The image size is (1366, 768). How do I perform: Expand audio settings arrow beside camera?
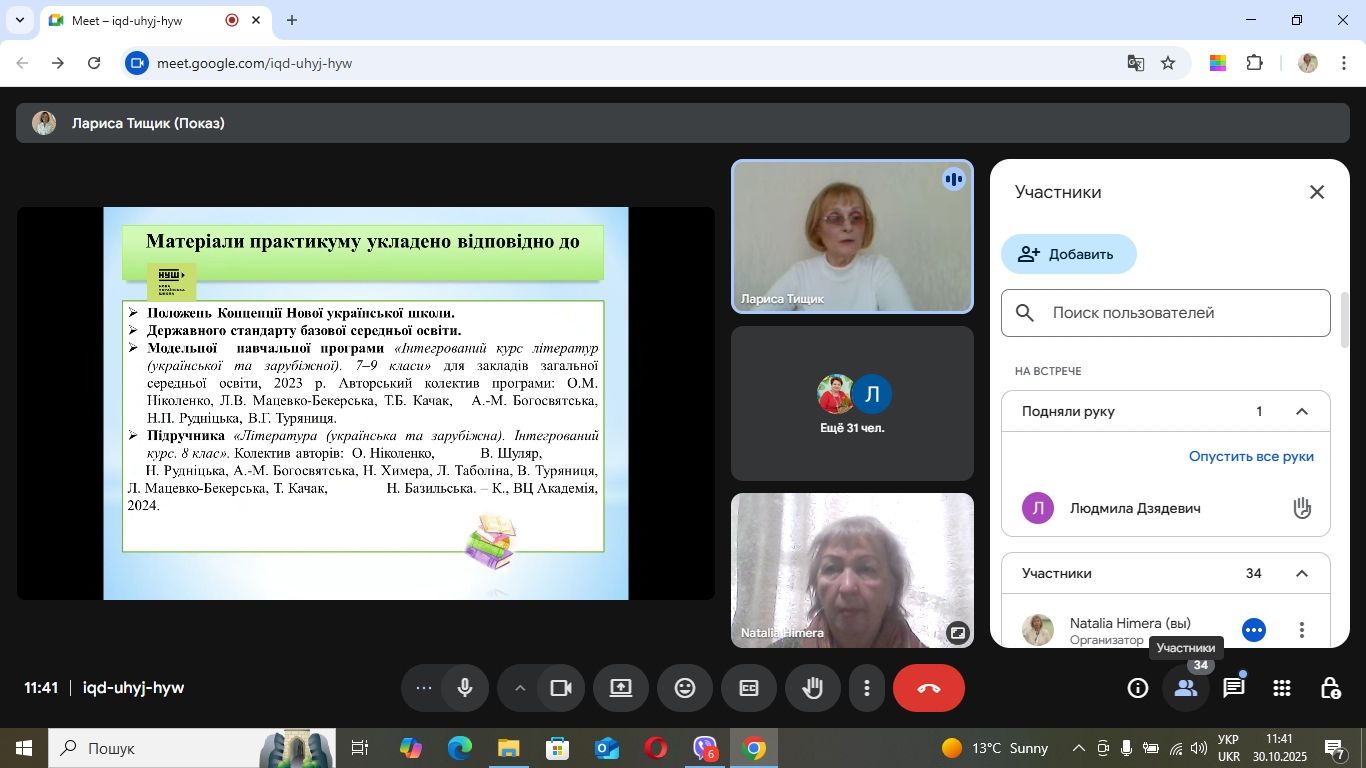(520, 688)
